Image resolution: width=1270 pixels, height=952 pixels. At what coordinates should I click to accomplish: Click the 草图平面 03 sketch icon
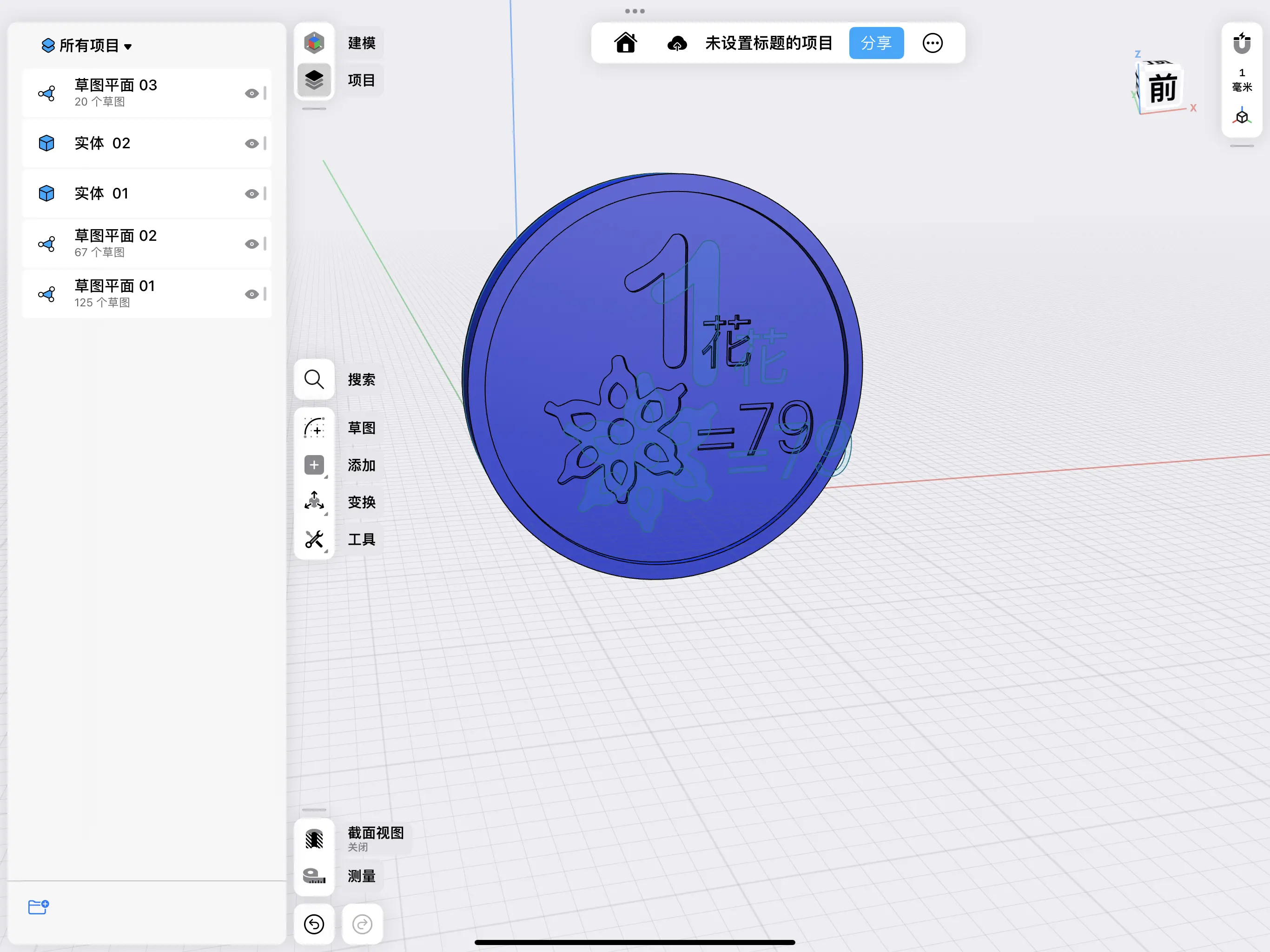coord(46,93)
